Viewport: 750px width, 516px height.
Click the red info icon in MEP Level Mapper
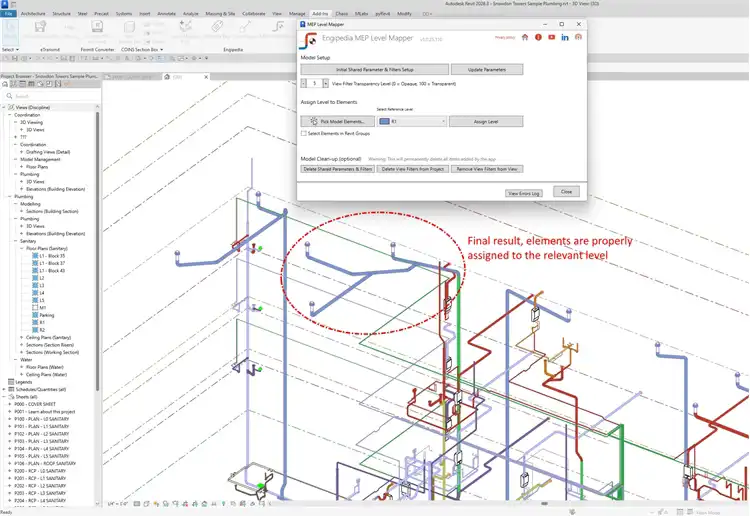pos(538,37)
